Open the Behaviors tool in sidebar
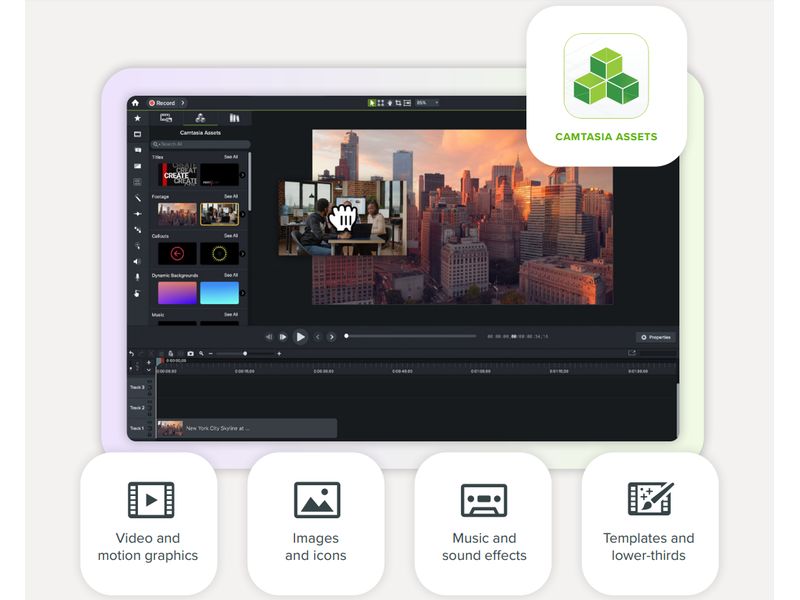The height and width of the screenshot is (600, 800). [137, 214]
